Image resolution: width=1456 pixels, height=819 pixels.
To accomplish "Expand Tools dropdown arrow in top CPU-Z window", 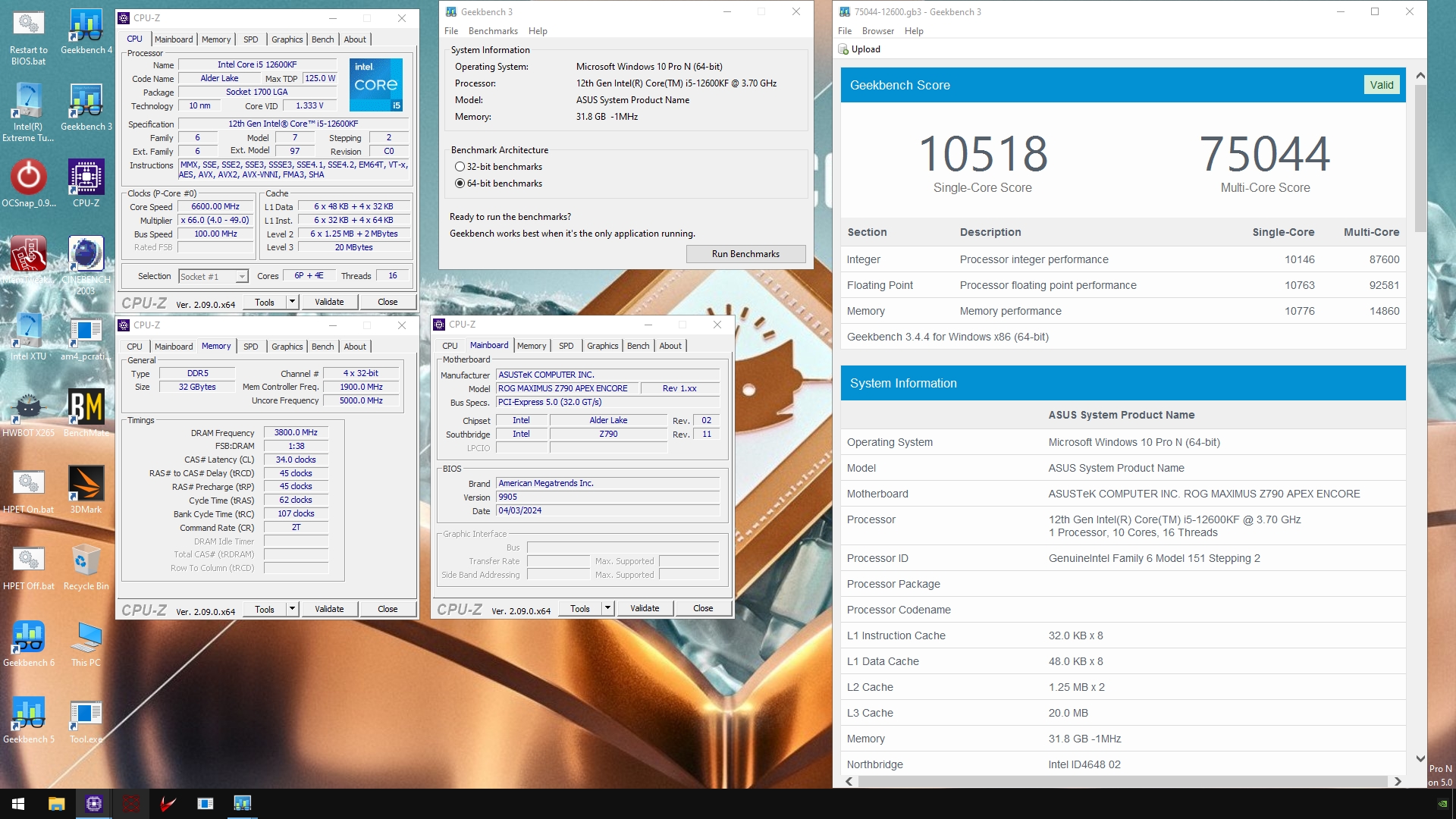I will point(292,302).
